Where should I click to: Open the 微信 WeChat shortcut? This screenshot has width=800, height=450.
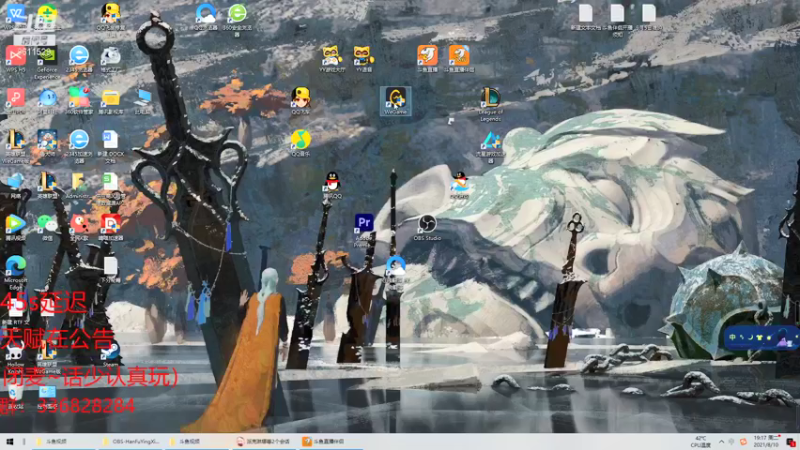pyautogui.click(x=47, y=228)
